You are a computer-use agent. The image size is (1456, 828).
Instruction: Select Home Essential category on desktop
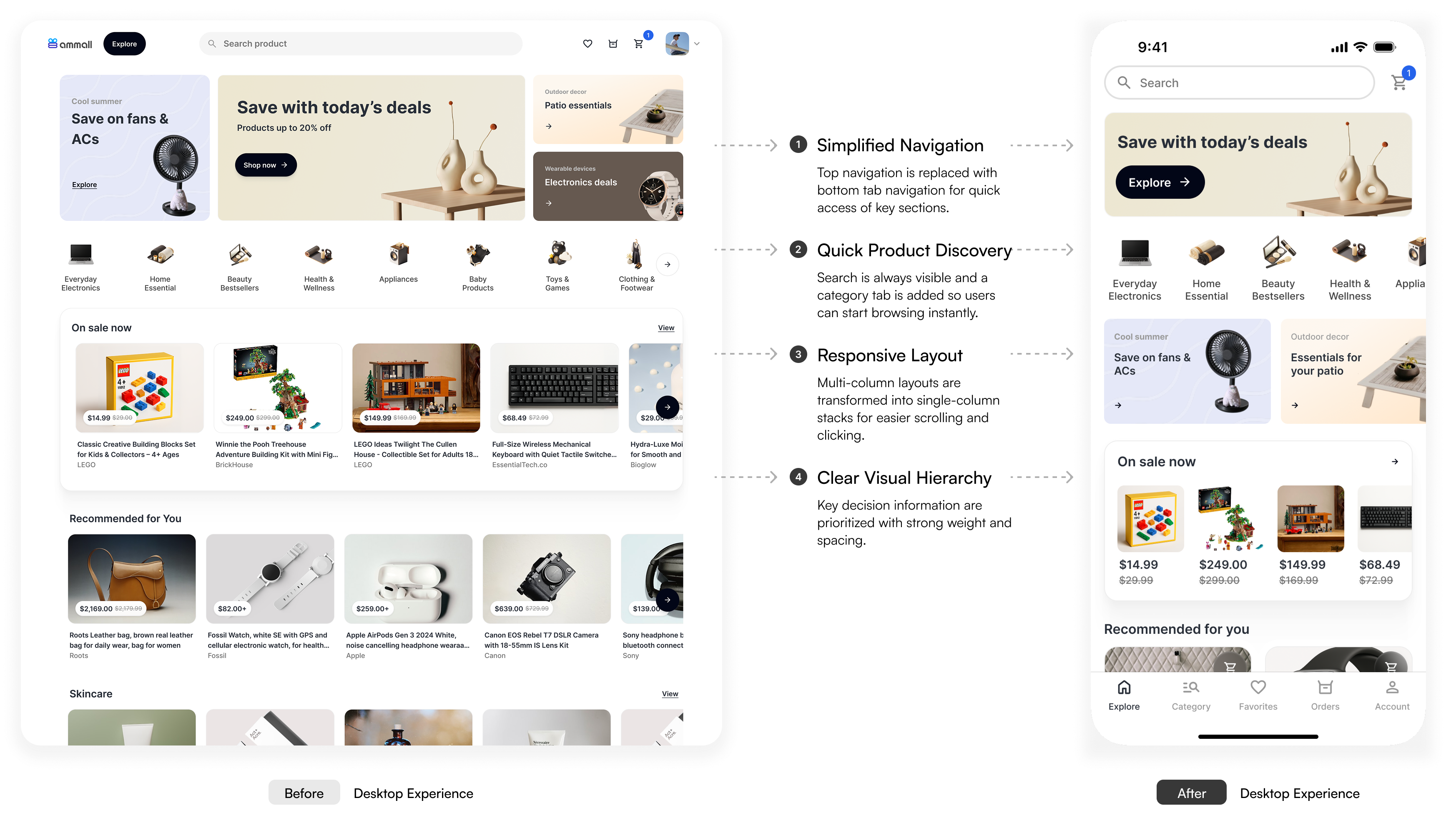tap(160, 266)
